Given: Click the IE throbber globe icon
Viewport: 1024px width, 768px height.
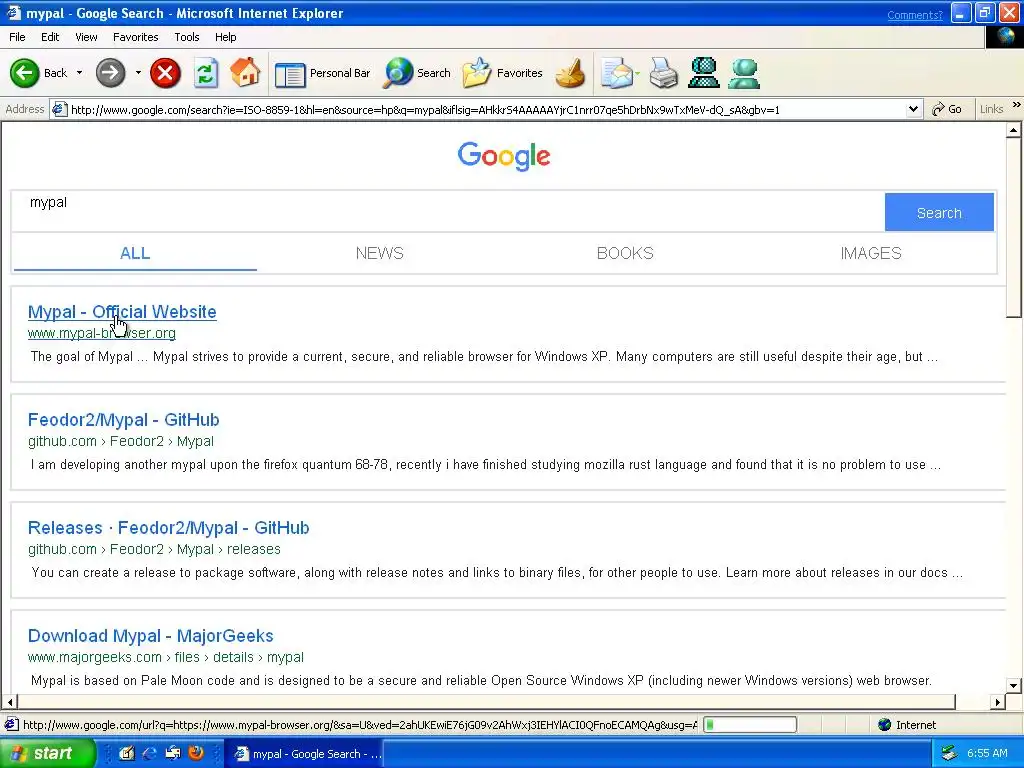Looking at the screenshot, I should 1005,37.
